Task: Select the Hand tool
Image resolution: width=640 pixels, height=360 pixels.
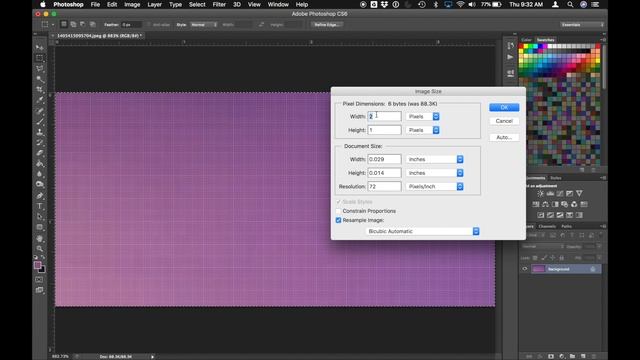Action: (x=40, y=238)
